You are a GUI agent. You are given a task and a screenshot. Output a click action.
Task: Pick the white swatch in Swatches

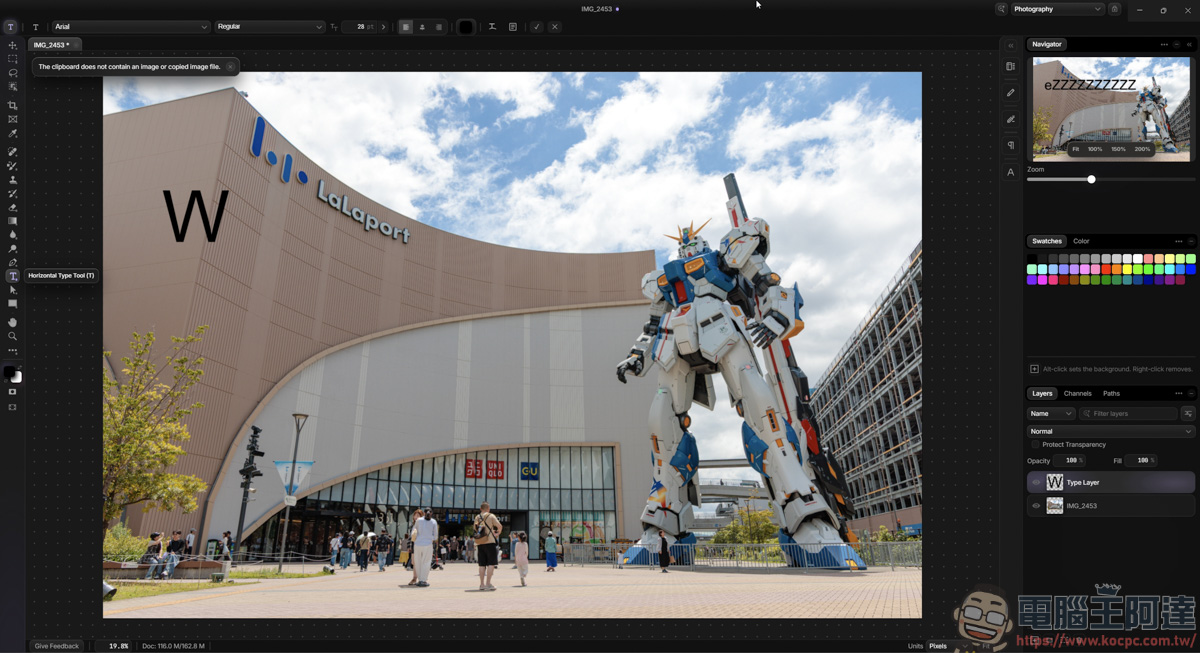1138,259
